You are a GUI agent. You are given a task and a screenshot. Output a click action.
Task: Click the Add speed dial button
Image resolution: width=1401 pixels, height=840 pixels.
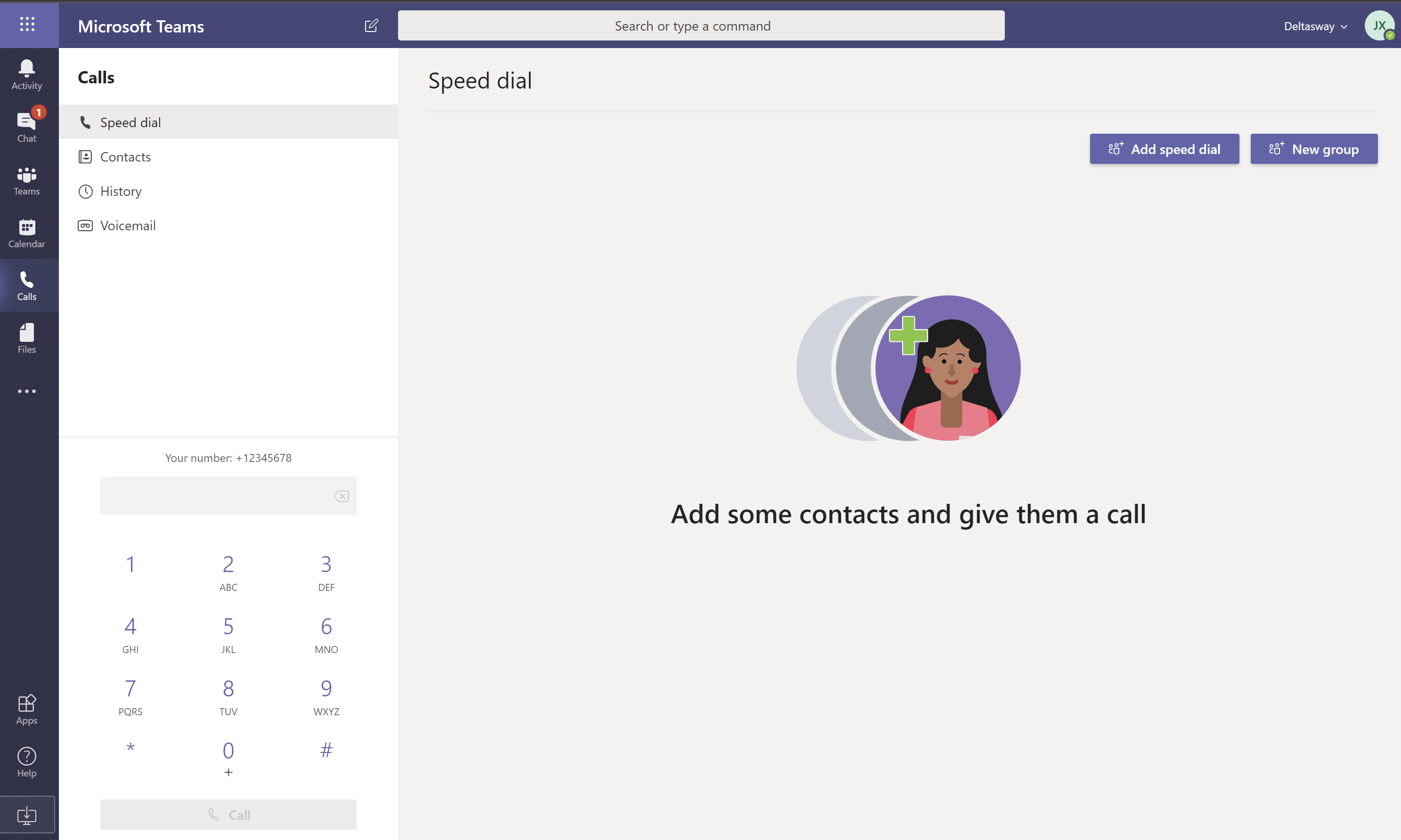(x=1164, y=149)
